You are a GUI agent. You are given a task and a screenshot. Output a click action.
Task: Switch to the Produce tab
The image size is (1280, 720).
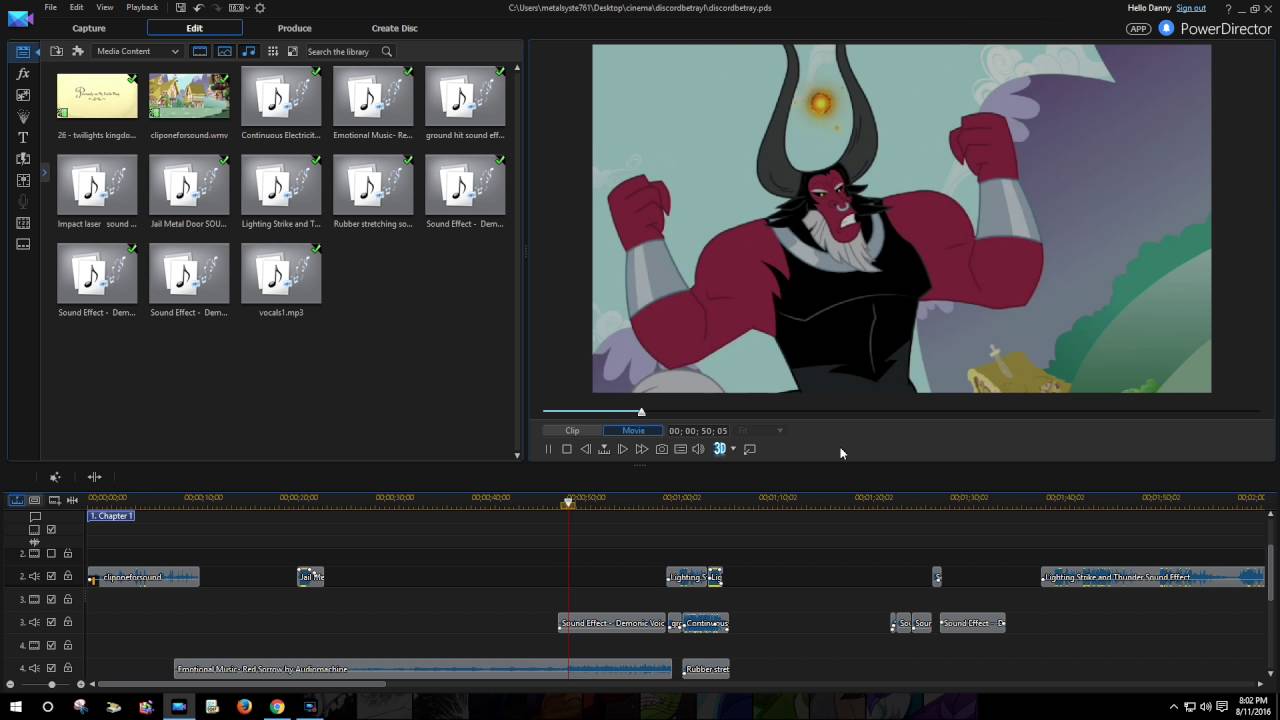point(294,28)
